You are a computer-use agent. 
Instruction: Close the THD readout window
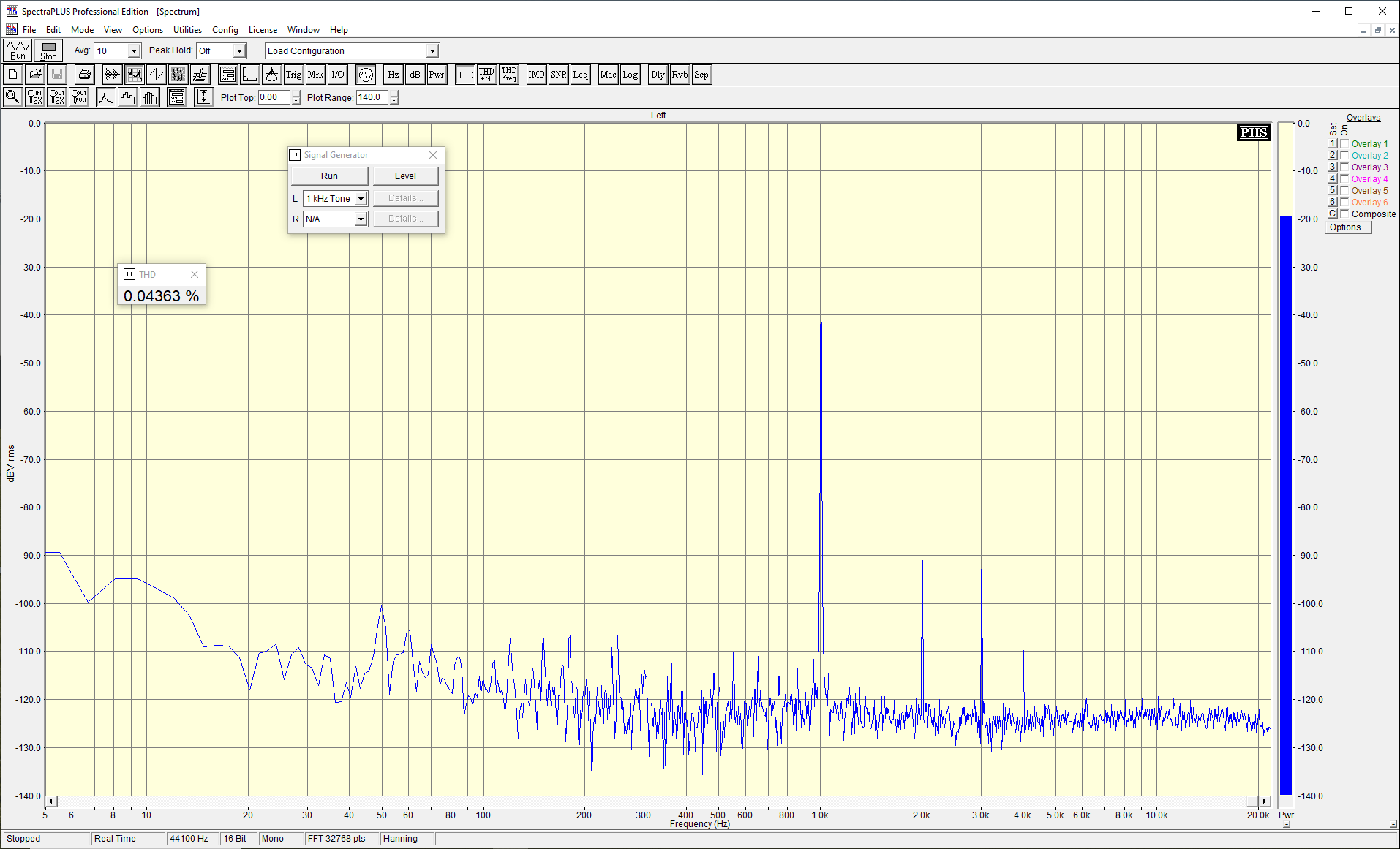coord(195,274)
